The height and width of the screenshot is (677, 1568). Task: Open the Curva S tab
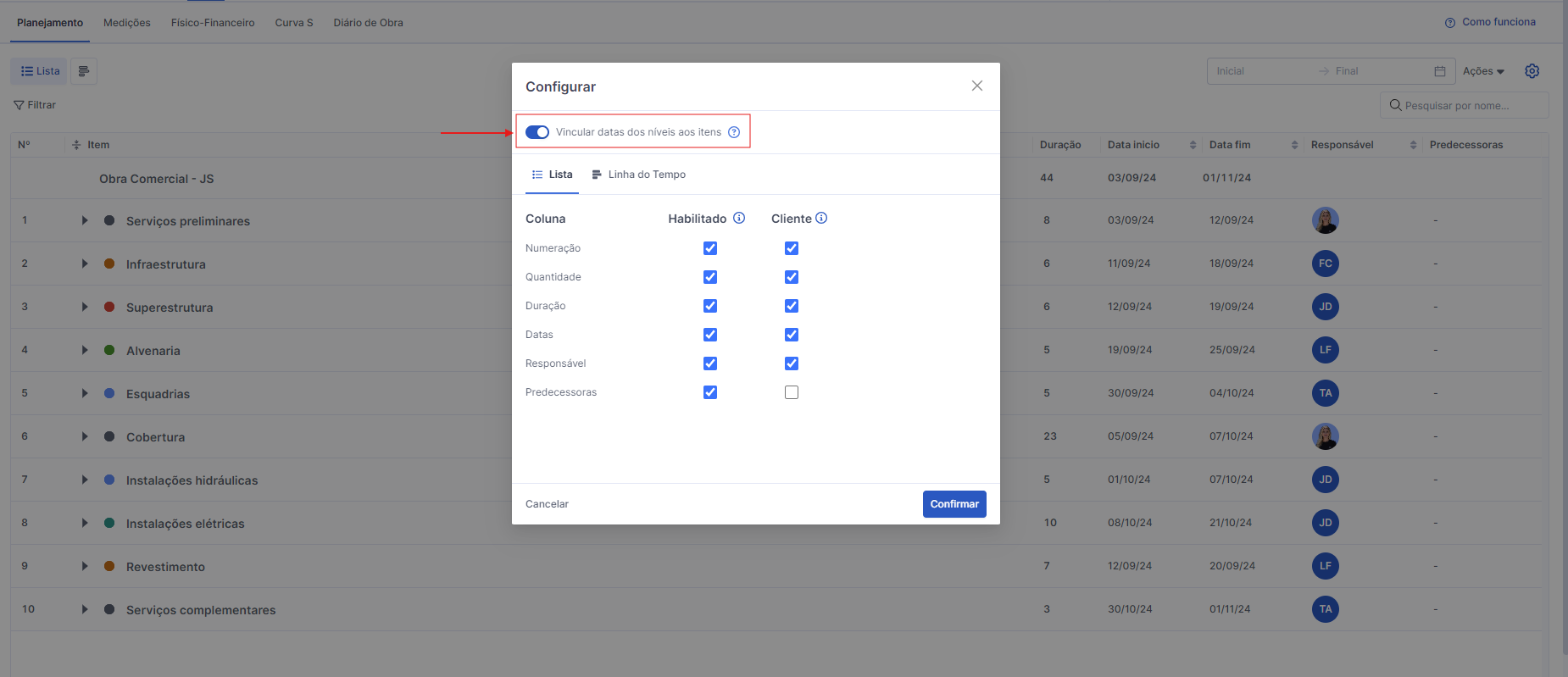click(294, 23)
